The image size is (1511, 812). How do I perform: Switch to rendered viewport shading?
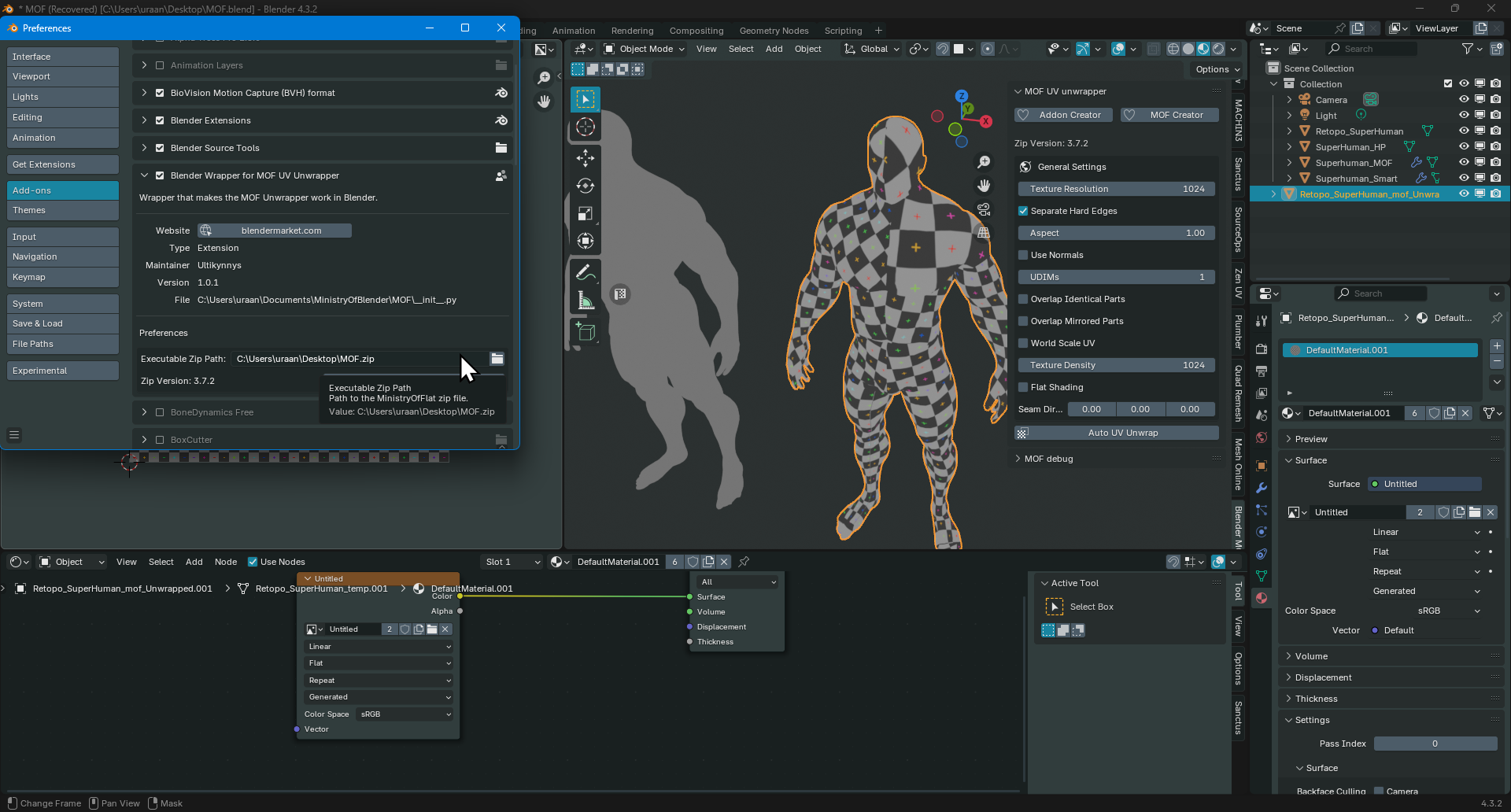point(1219,49)
